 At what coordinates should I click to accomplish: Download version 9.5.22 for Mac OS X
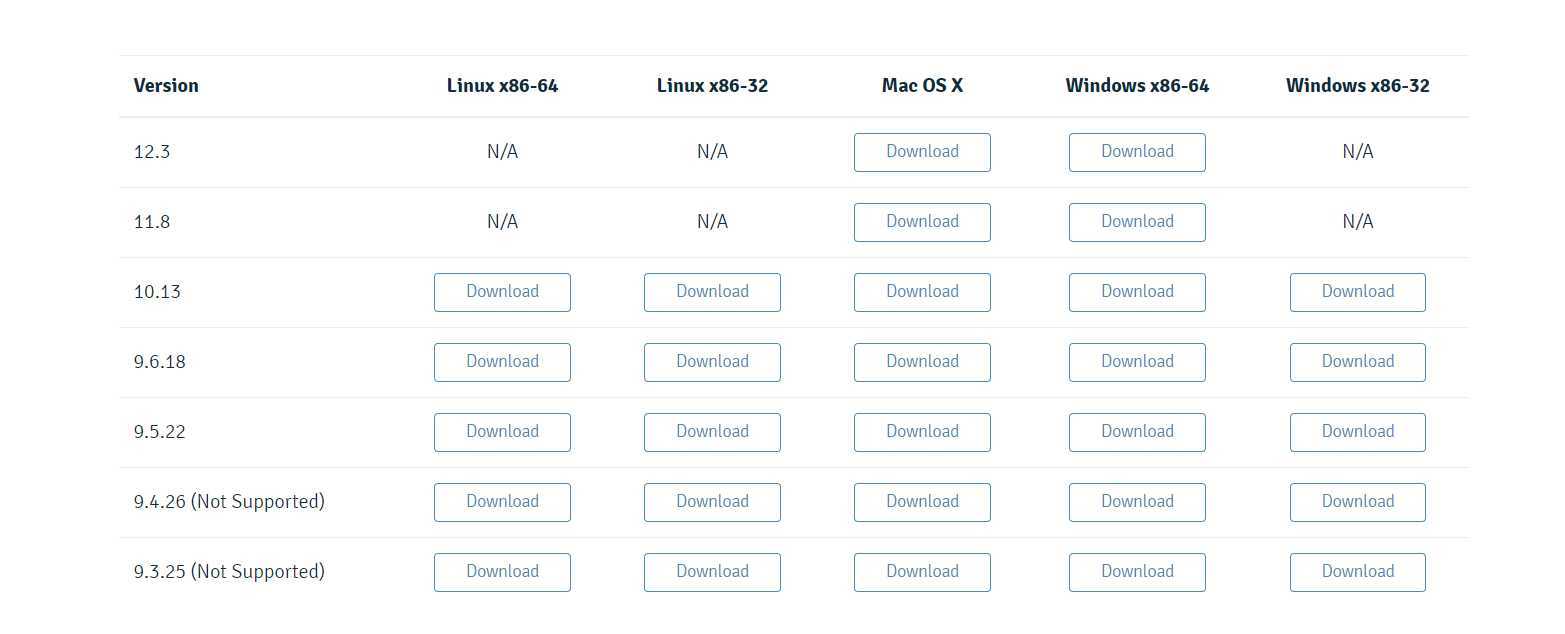tap(922, 432)
